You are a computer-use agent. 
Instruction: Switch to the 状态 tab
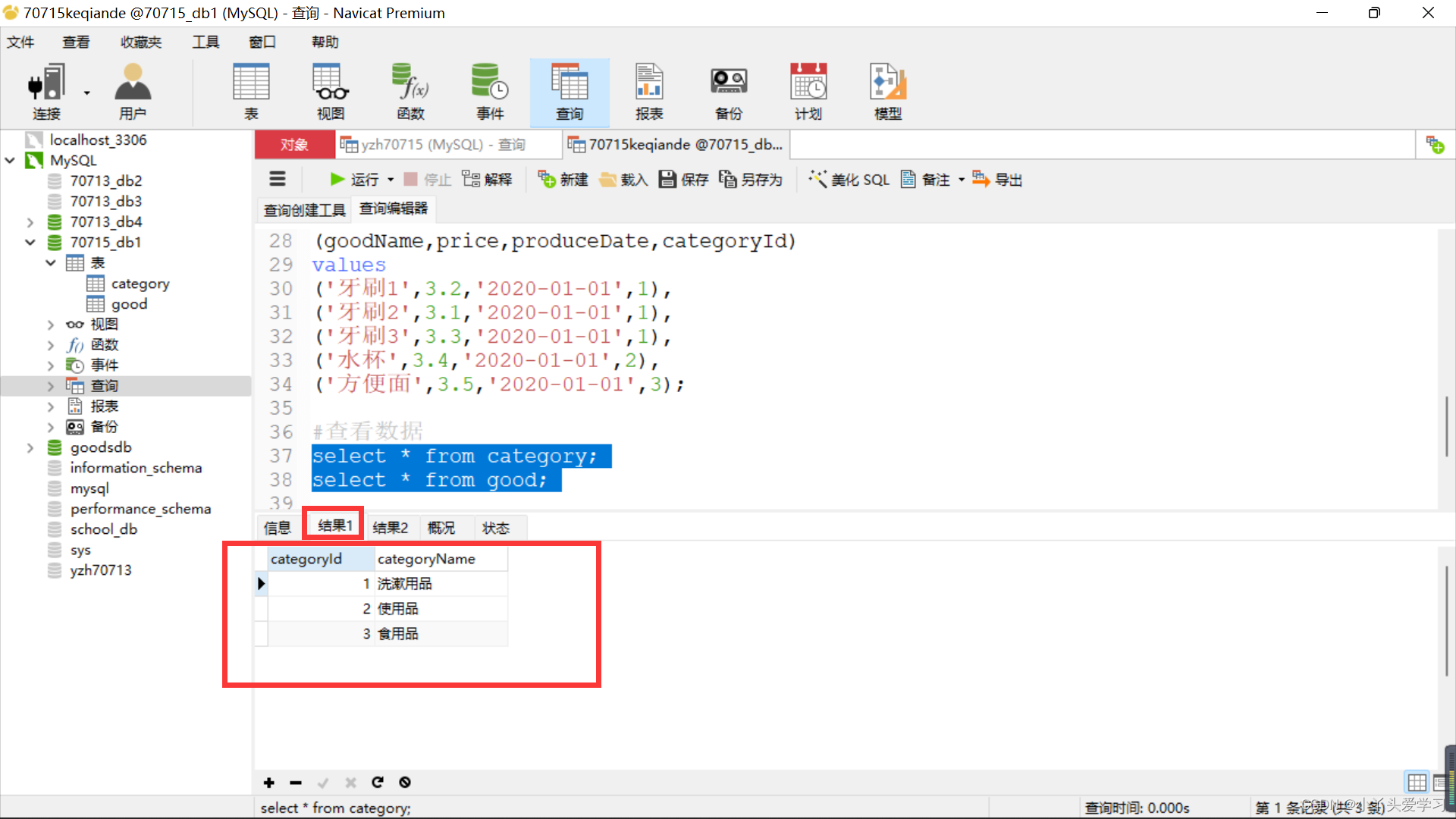[x=496, y=528]
